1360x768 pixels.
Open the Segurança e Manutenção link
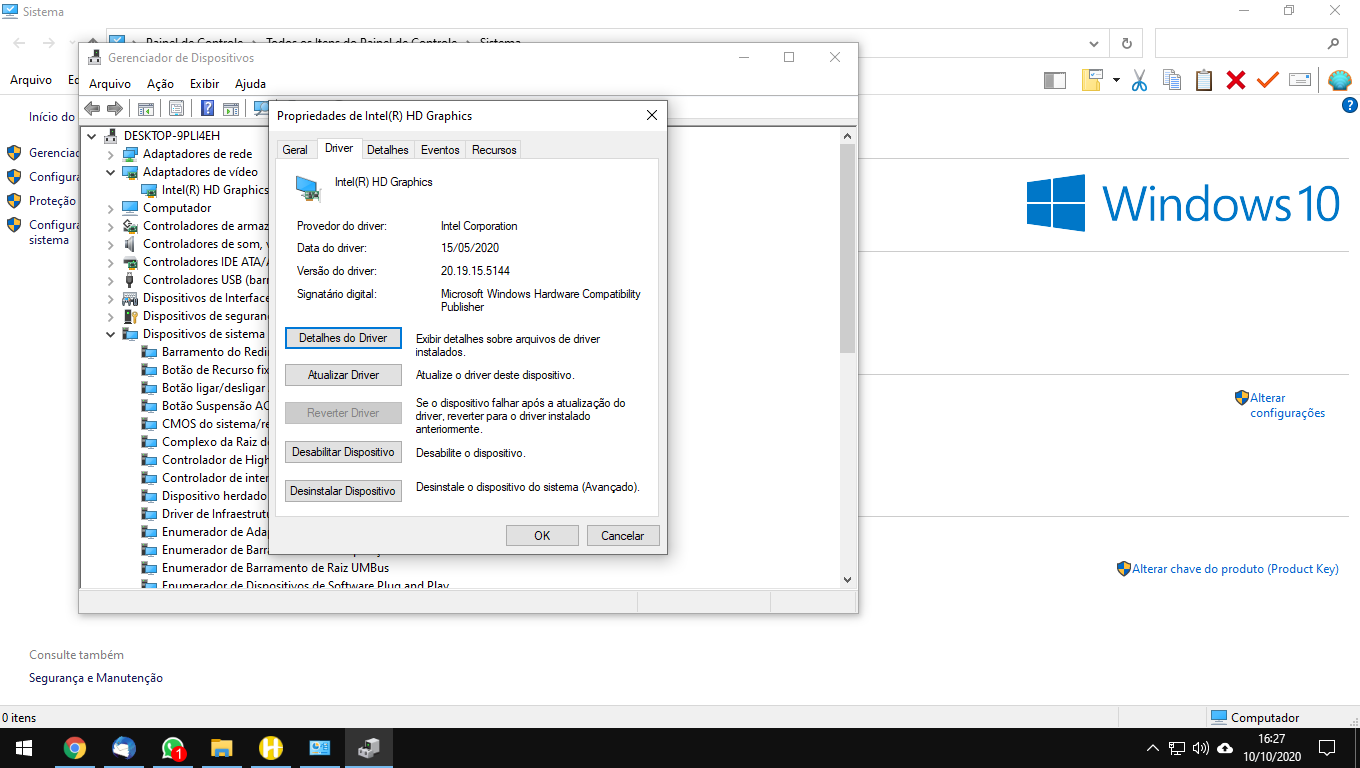coord(96,678)
